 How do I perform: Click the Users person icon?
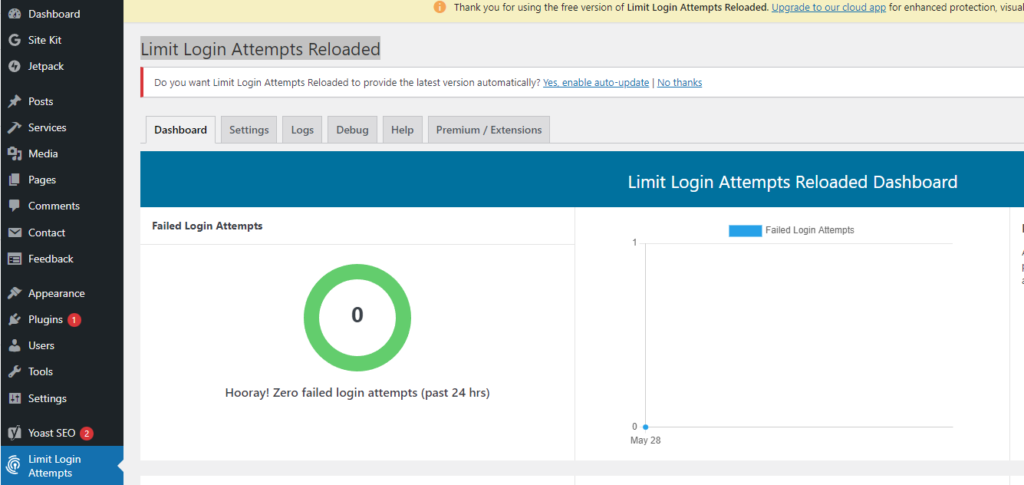click(x=14, y=345)
